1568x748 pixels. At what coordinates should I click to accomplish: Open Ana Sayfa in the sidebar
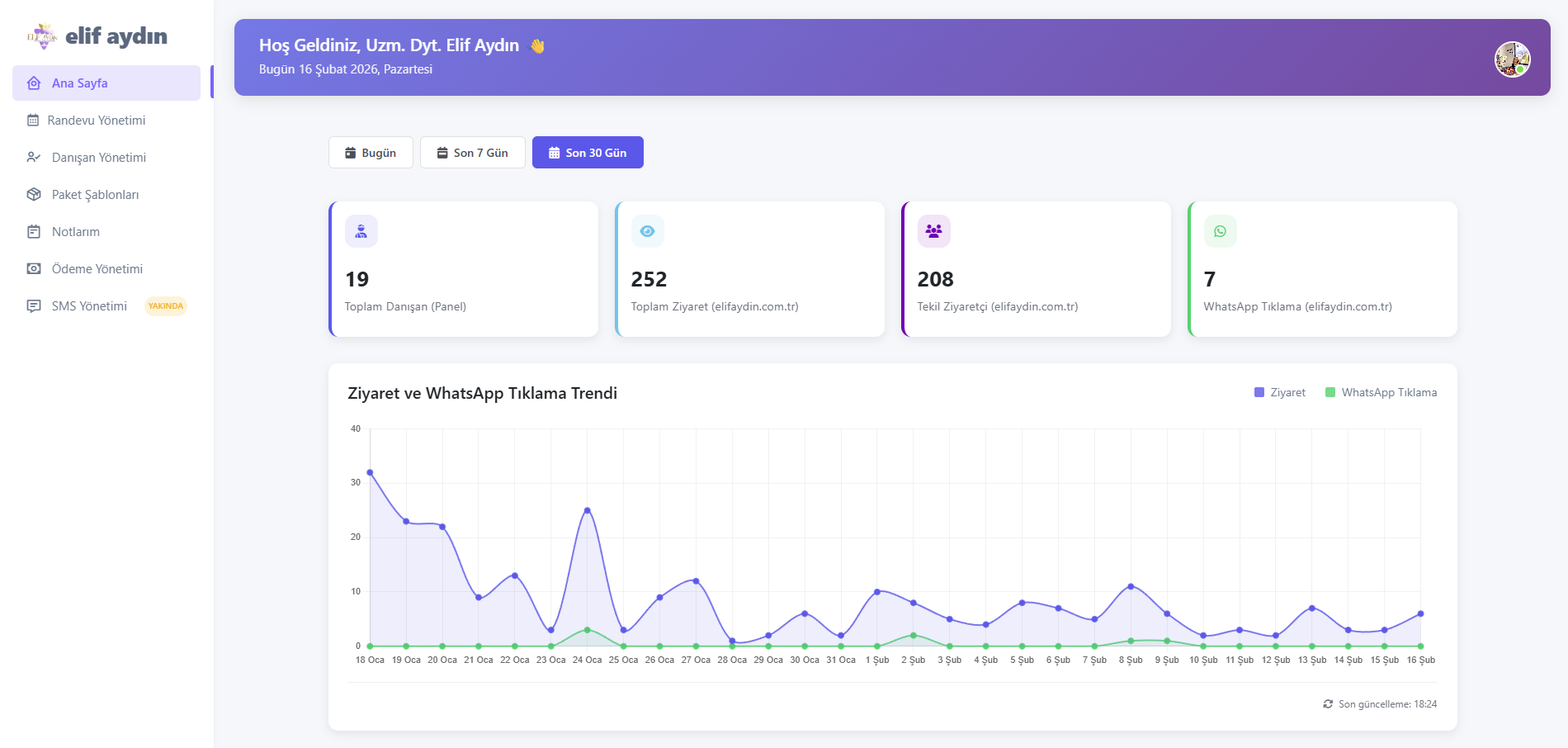(x=106, y=83)
